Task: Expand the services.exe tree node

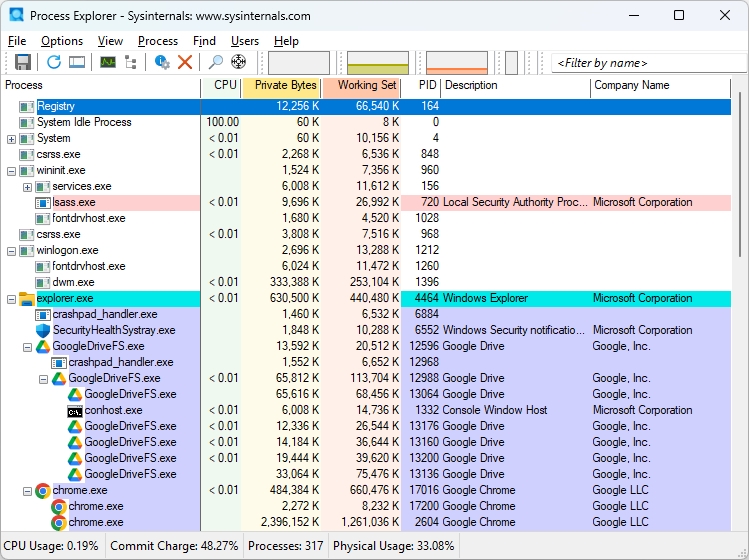Action: 28,187
